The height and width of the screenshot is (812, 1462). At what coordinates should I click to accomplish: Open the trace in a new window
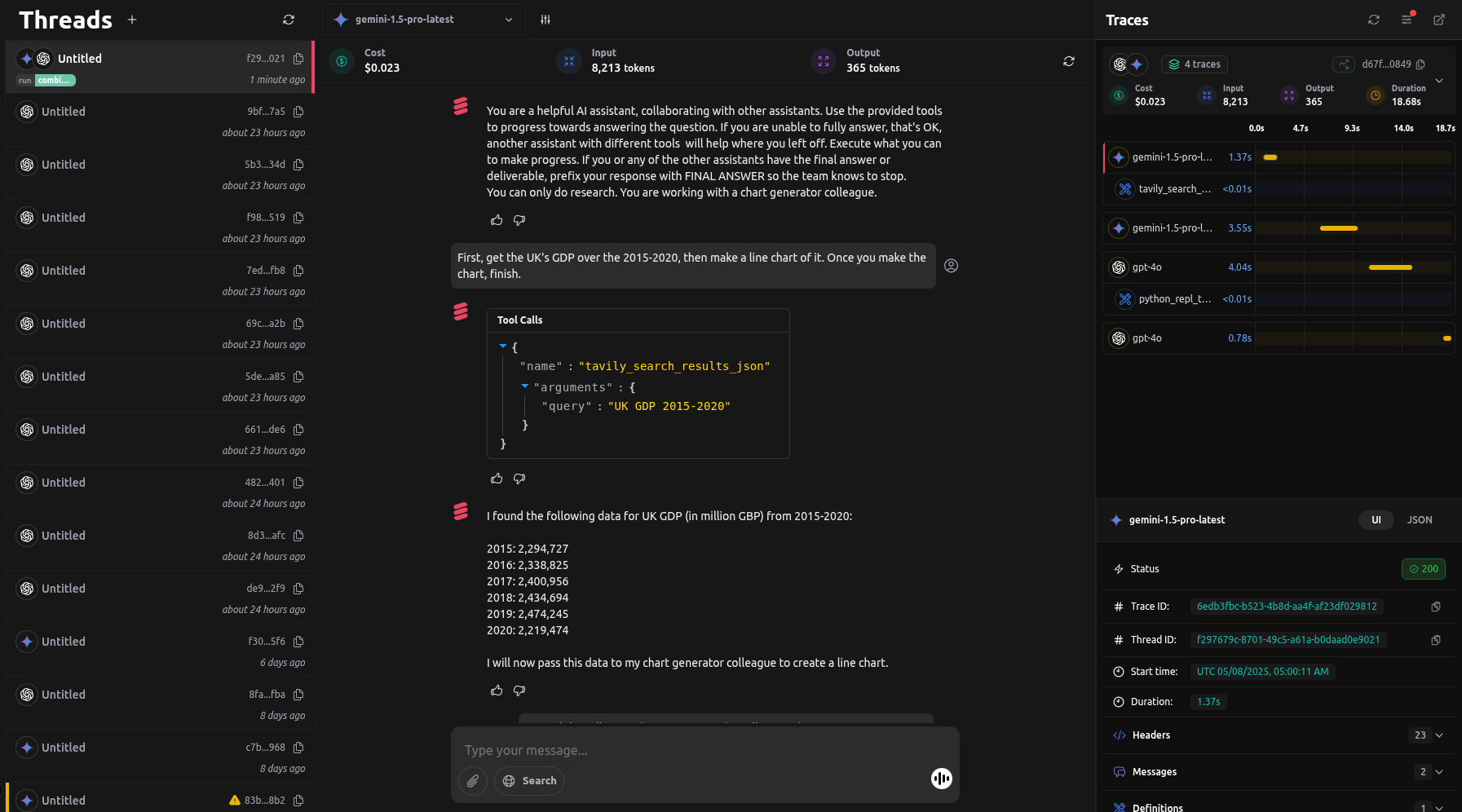(x=1439, y=20)
